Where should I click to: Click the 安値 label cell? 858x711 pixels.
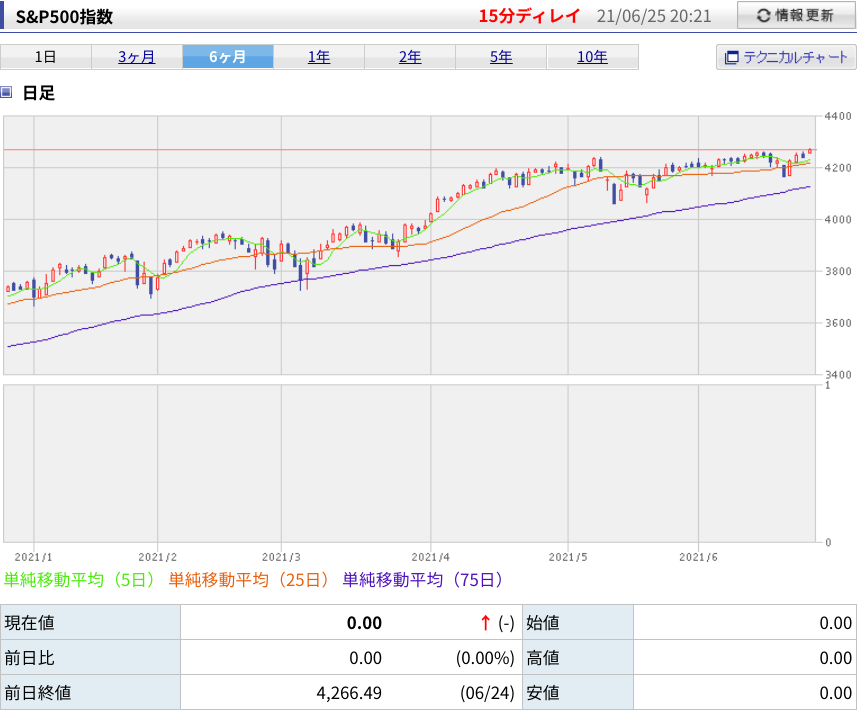[578, 693]
